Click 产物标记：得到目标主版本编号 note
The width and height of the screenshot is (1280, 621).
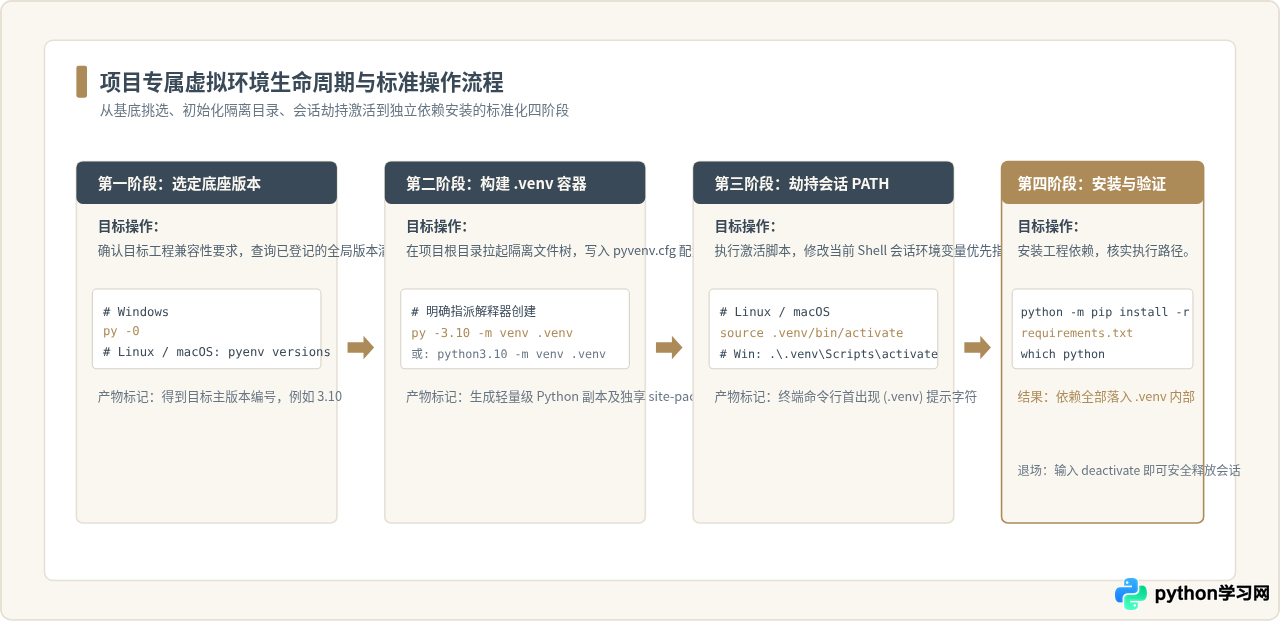point(220,397)
